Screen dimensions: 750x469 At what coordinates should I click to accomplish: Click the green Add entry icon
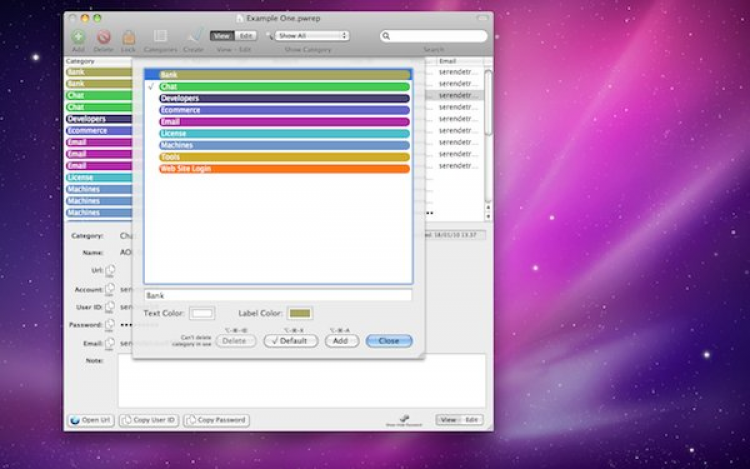point(78,37)
